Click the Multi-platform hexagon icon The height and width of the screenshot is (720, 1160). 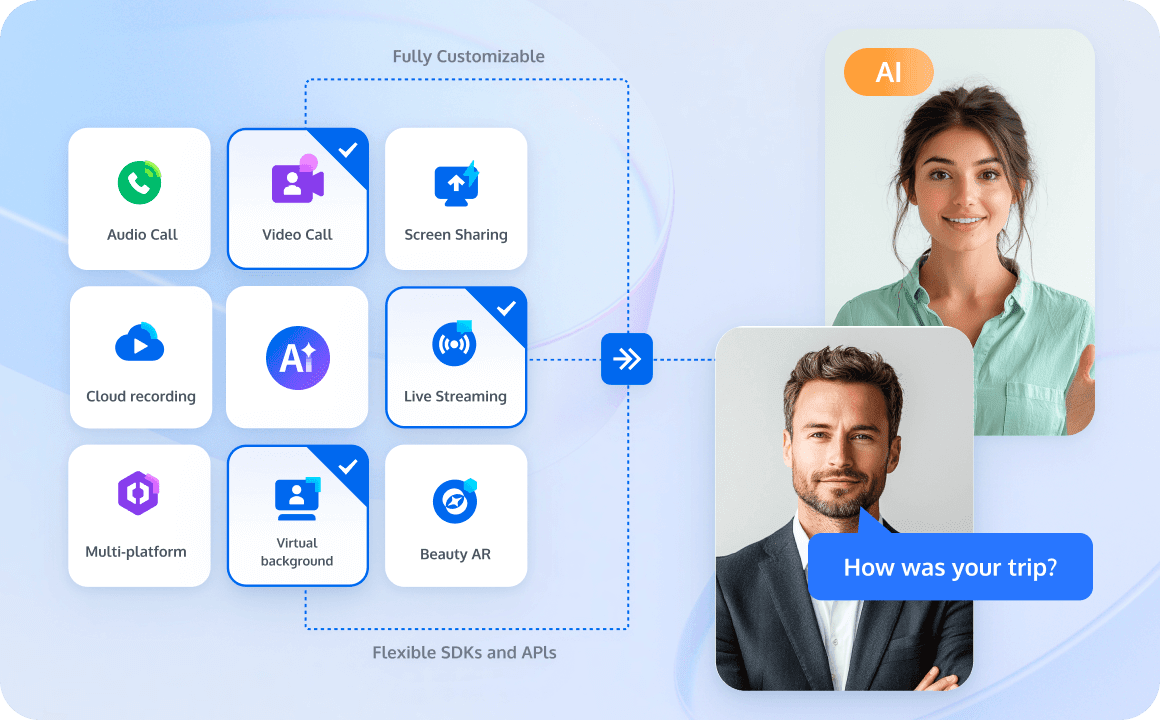[x=138, y=493]
